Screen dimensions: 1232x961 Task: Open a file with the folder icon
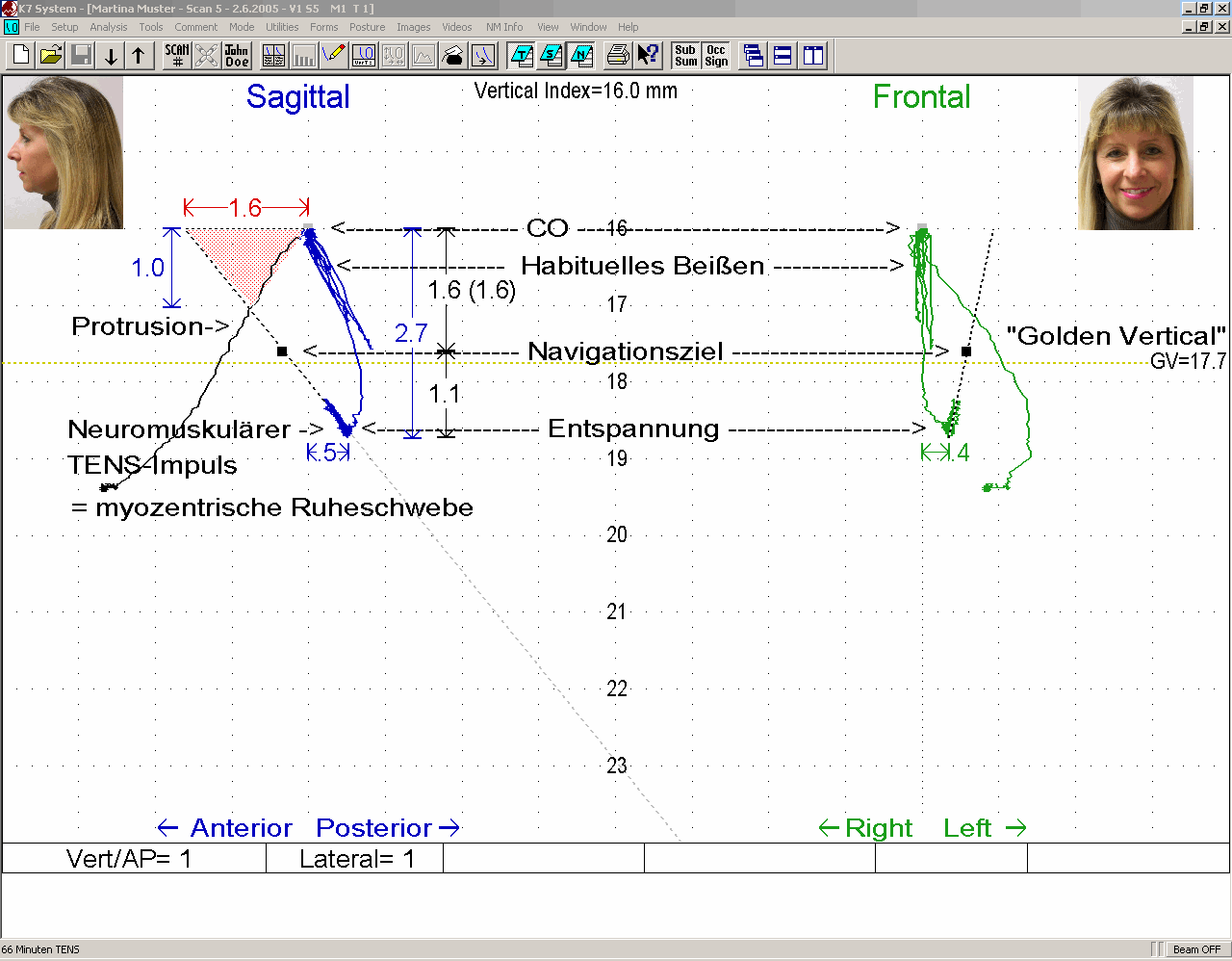coord(51,56)
